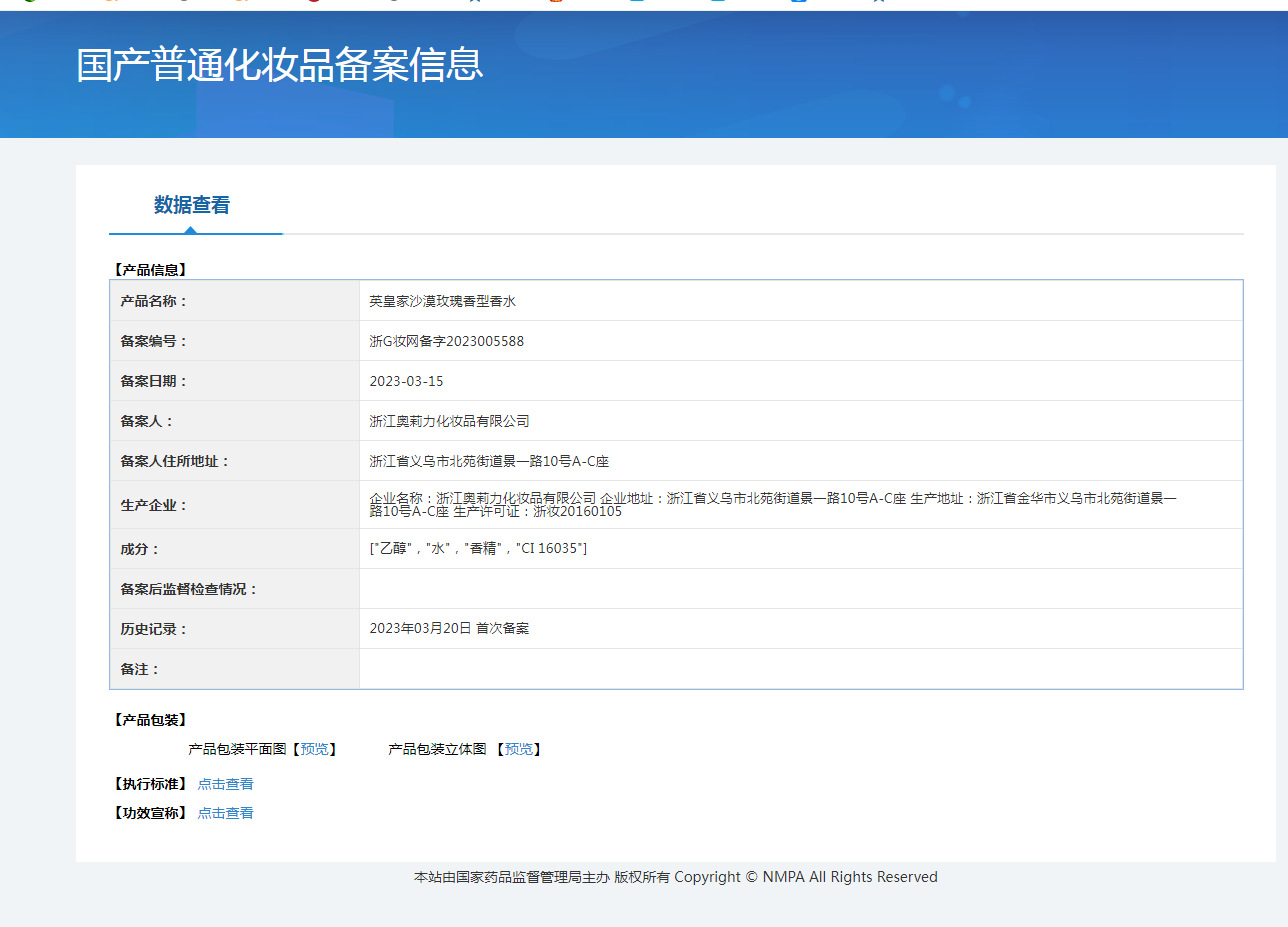
Task: Click filing number 浙G妆网备字2023005588
Action: pos(446,341)
